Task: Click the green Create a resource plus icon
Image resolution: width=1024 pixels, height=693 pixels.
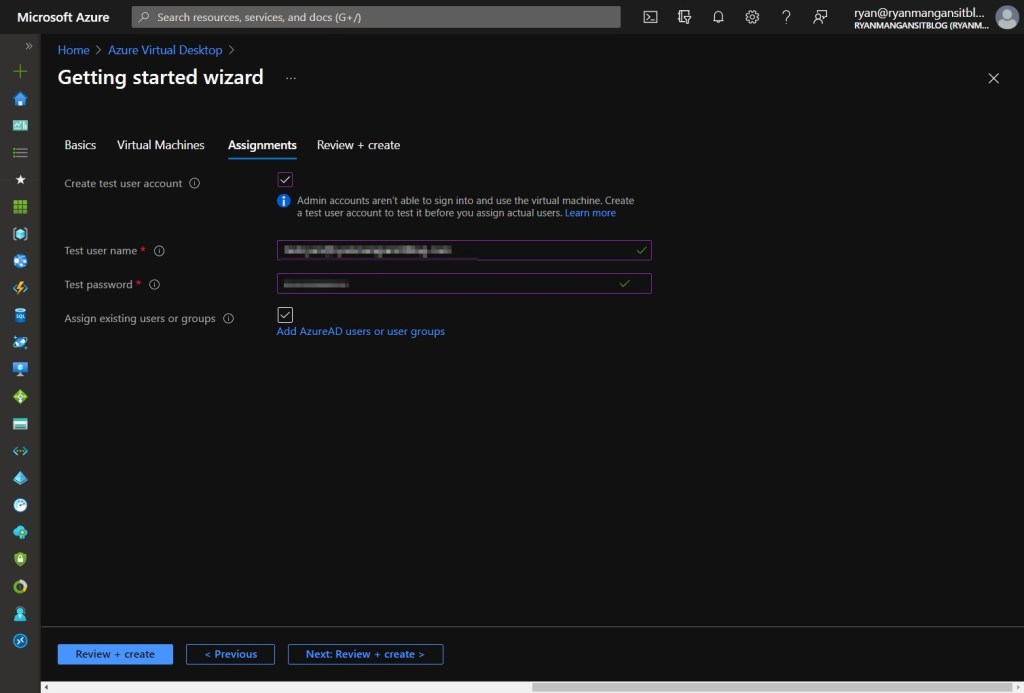Action: pos(20,71)
